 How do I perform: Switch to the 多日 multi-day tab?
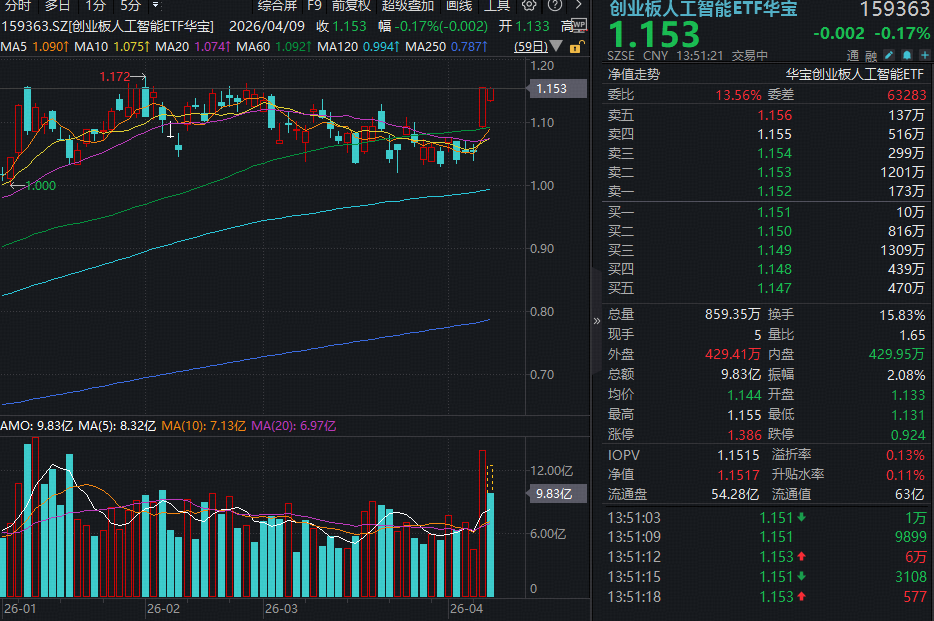57,5
